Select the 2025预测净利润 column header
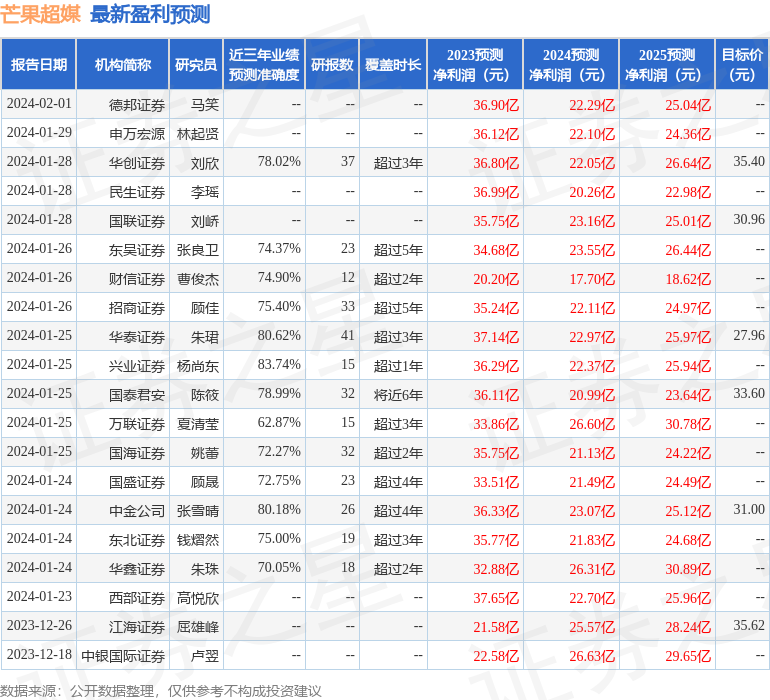Screen dimensions: 770x700 [x=667, y=65]
